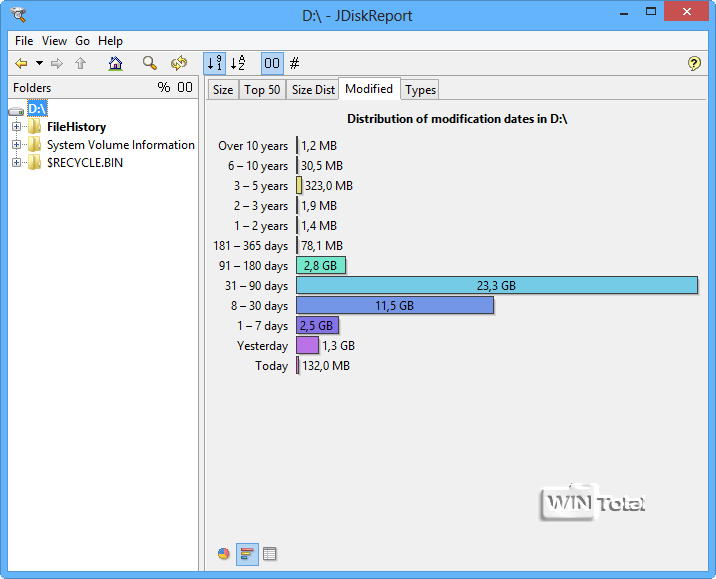Toggle sort by size order
Viewport: 716px width, 579px height.
[x=214, y=64]
